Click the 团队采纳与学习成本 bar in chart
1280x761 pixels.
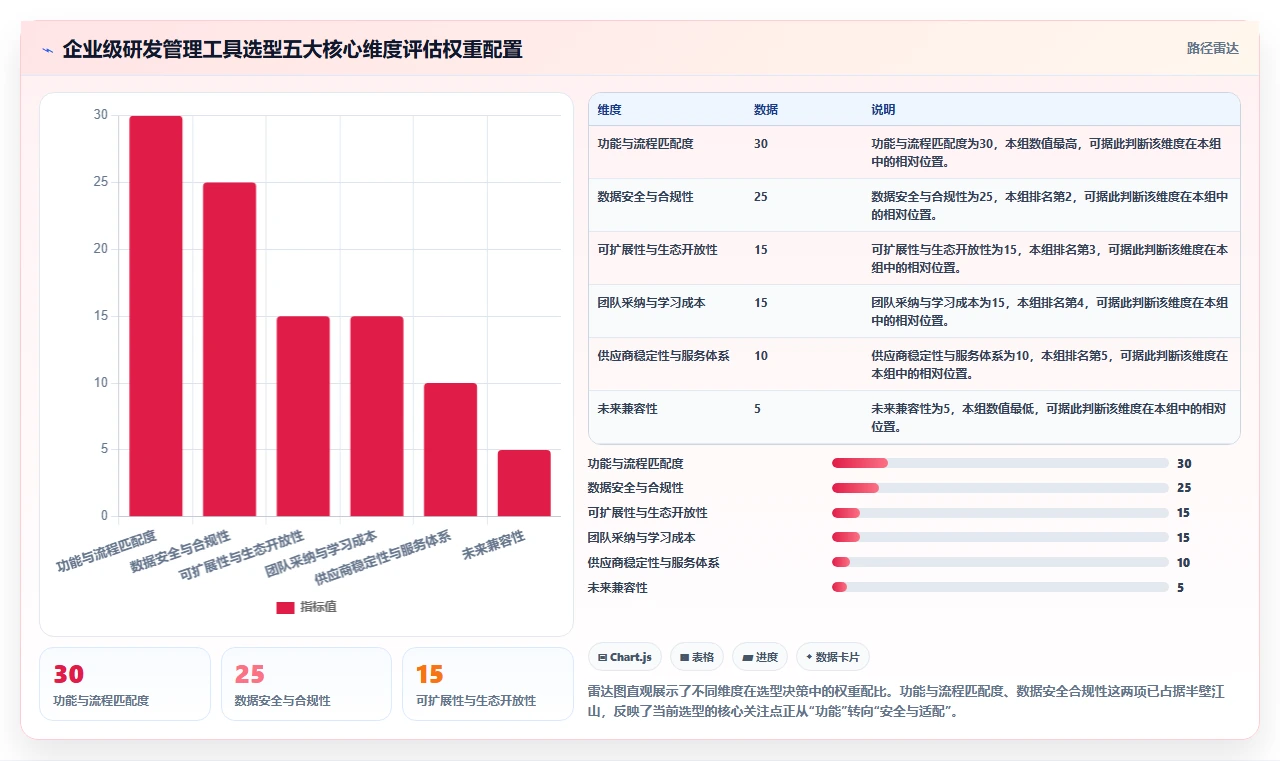point(377,416)
